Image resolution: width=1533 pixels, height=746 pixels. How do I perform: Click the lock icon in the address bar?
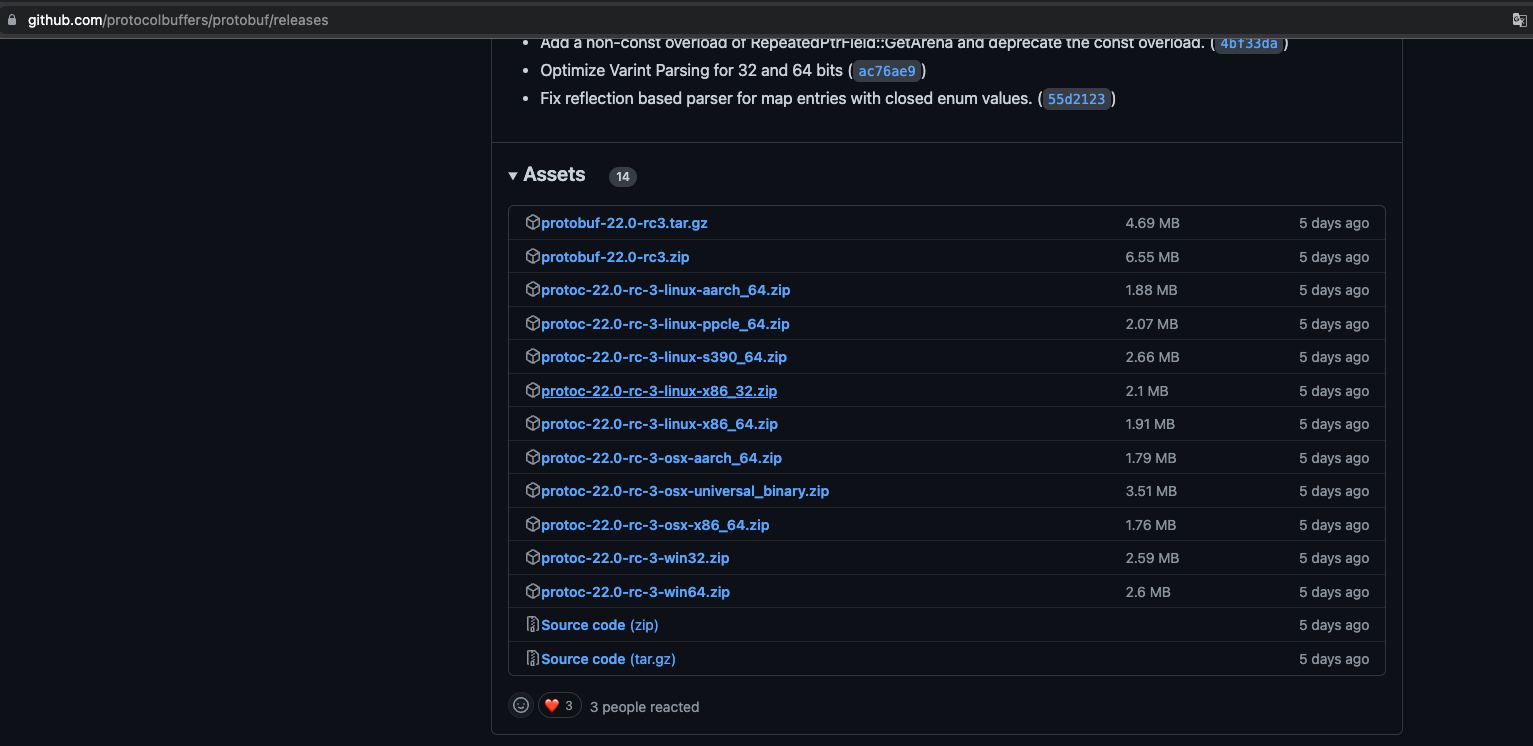[13, 20]
